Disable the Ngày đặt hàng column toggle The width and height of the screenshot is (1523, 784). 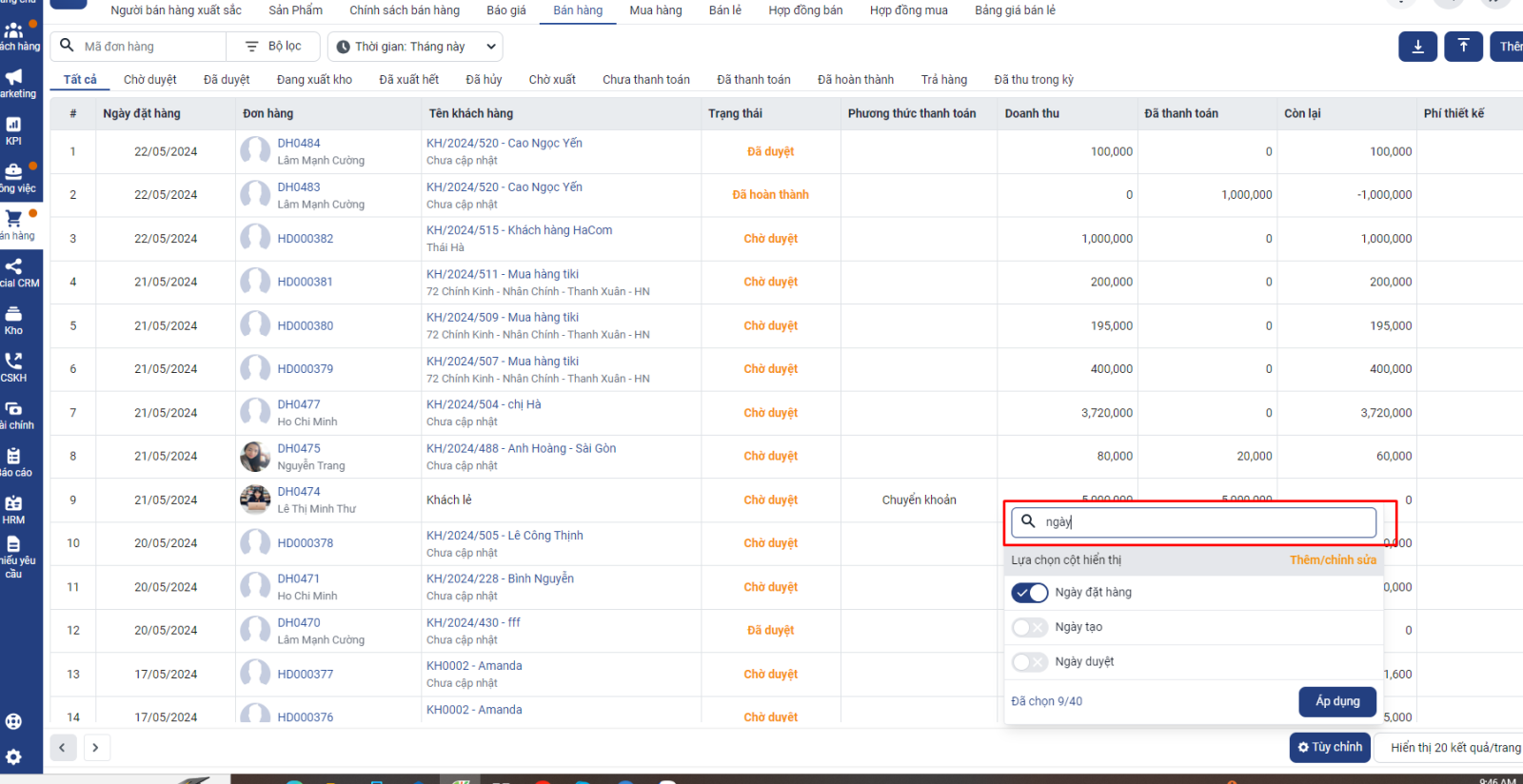click(x=1030, y=593)
